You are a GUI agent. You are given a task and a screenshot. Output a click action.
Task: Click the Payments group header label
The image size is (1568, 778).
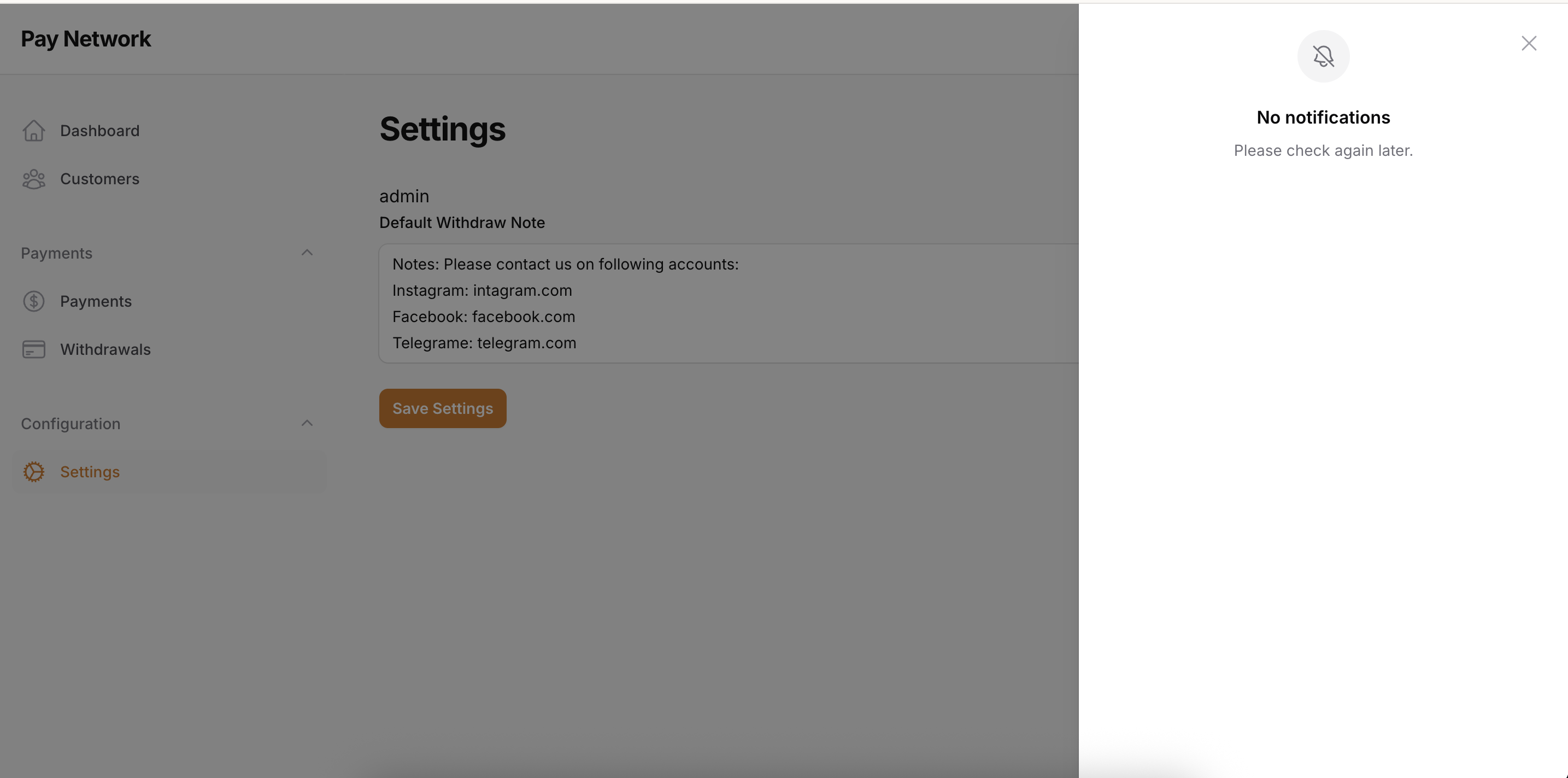[x=57, y=253]
